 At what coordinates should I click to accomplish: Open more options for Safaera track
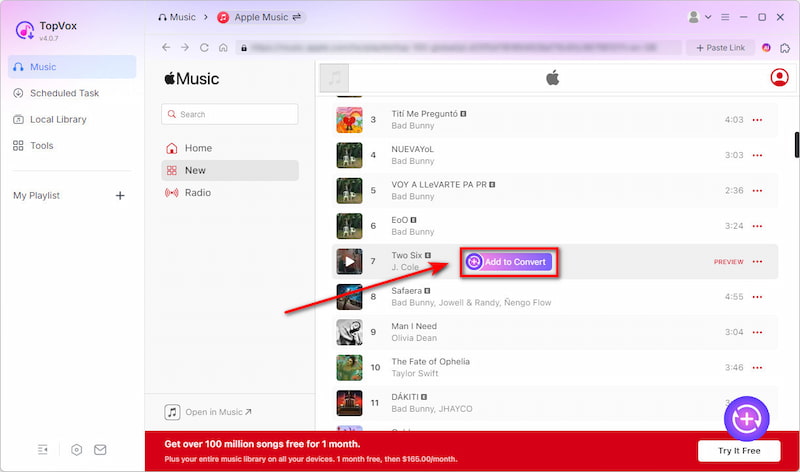[x=757, y=297]
